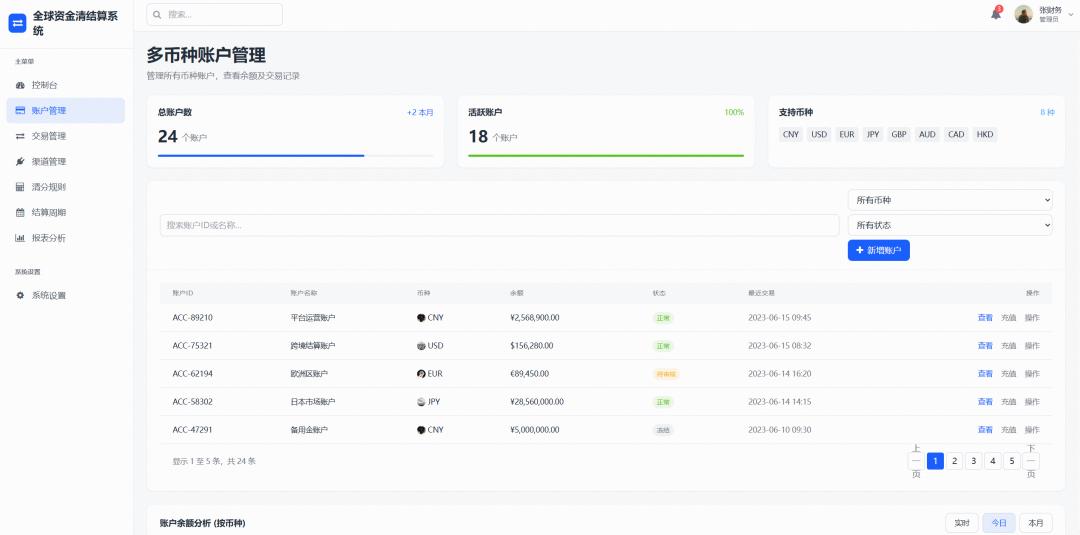
Task: Click the 总账户数 blue progress bar
Action: tap(261, 156)
